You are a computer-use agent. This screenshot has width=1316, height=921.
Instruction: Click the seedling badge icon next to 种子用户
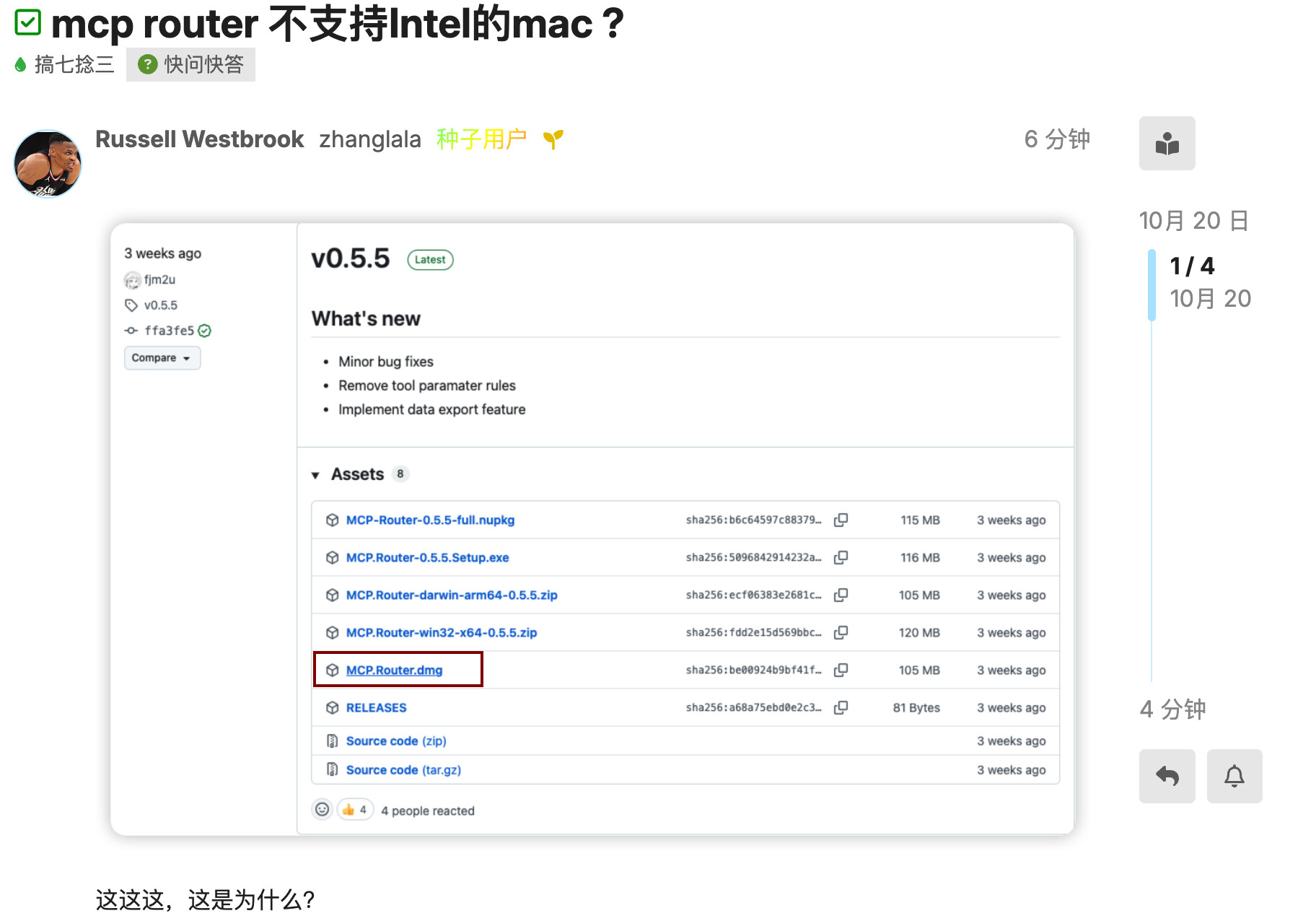(553, 139)
